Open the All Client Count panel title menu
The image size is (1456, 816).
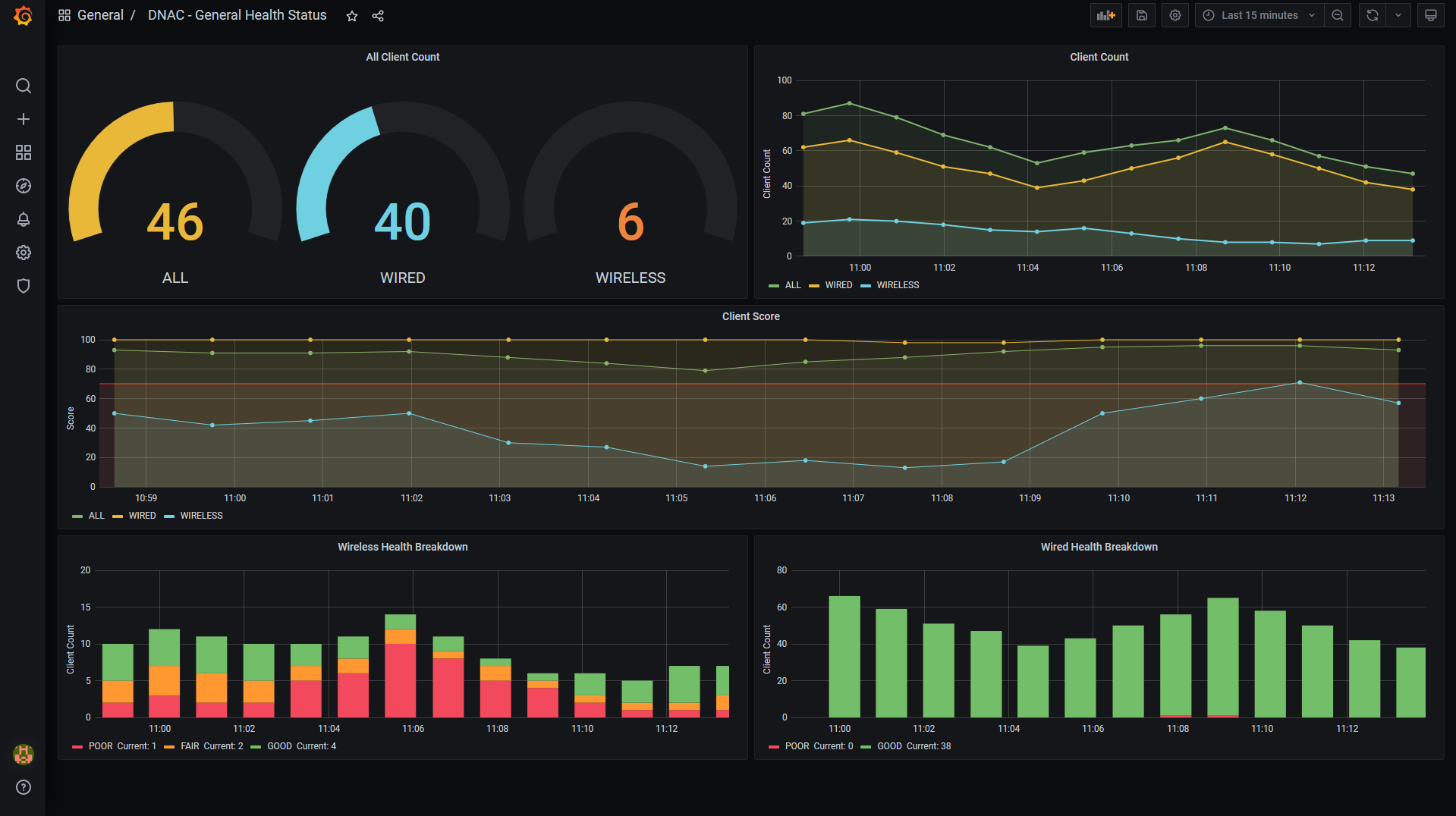403,57
